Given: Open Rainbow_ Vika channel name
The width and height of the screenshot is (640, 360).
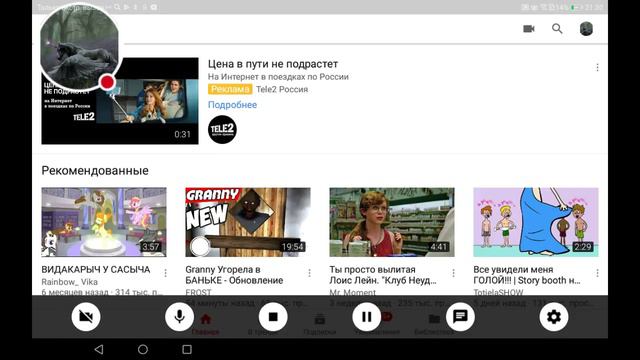Looking at the screenshot, I should pos(69,282).
